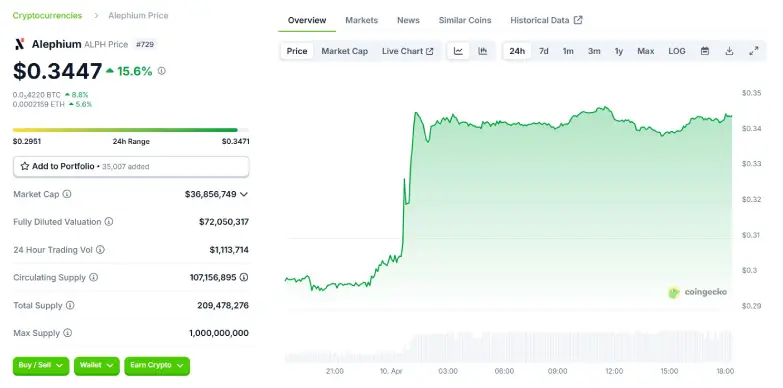Viewport: 783px width, 388px height.
Task: Click the Alephium X logo icon
Action: pos(19,44)
